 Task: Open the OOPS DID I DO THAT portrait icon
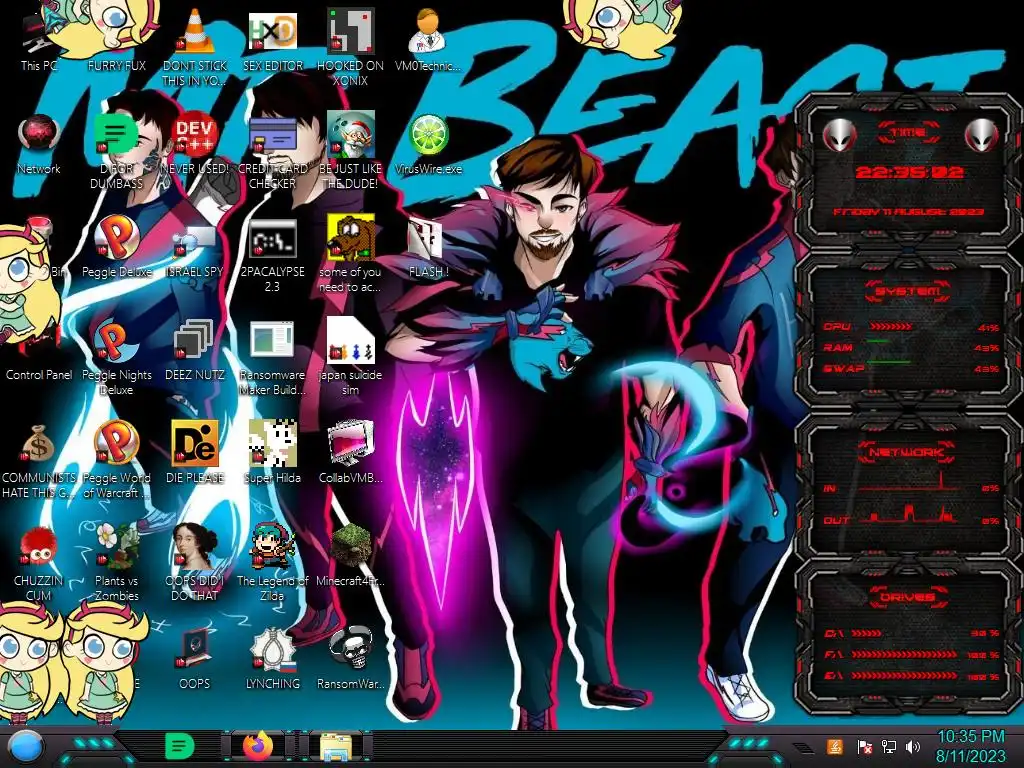(195, 562)
